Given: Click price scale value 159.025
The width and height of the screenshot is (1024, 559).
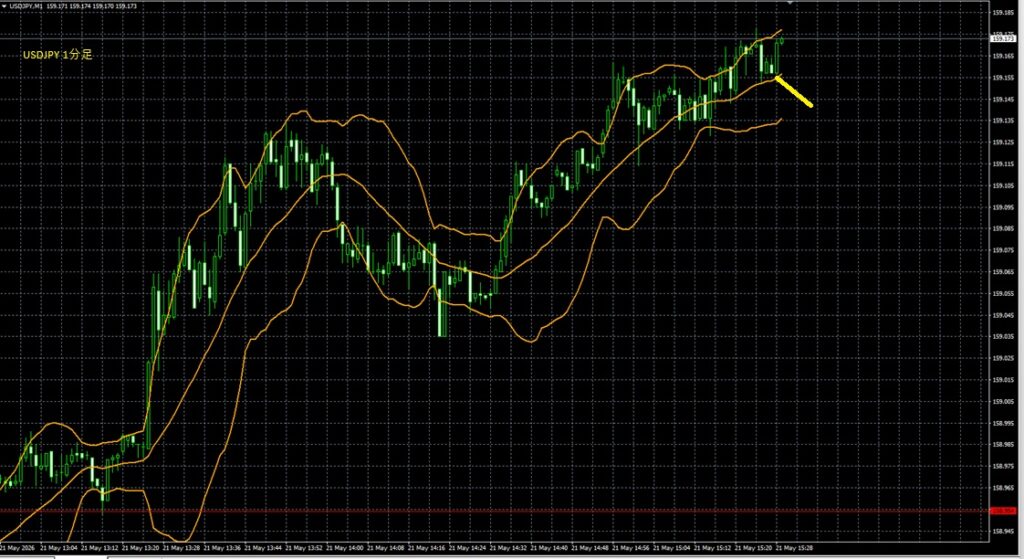Looking at the screenshot, I should pyautogui.click(x=1002, y=358).
